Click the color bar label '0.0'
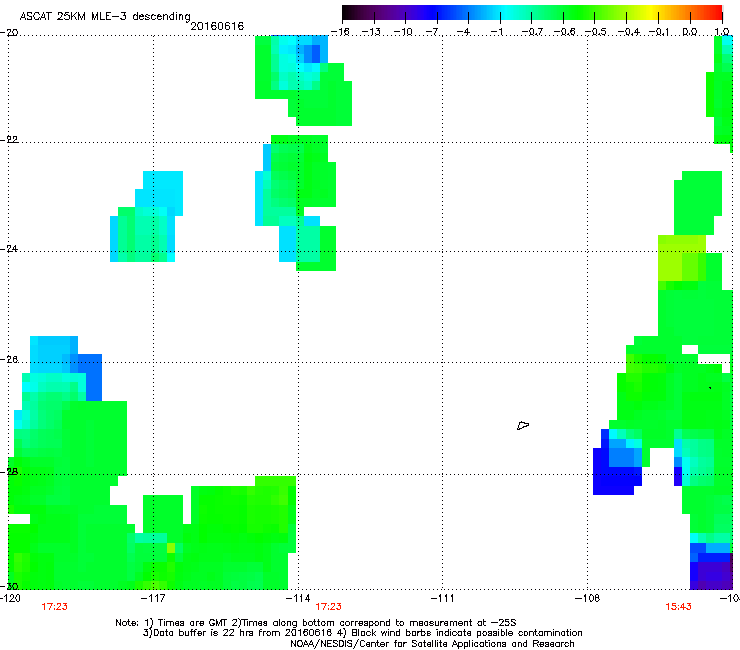 pyautogui.click(x=690, y=32)
